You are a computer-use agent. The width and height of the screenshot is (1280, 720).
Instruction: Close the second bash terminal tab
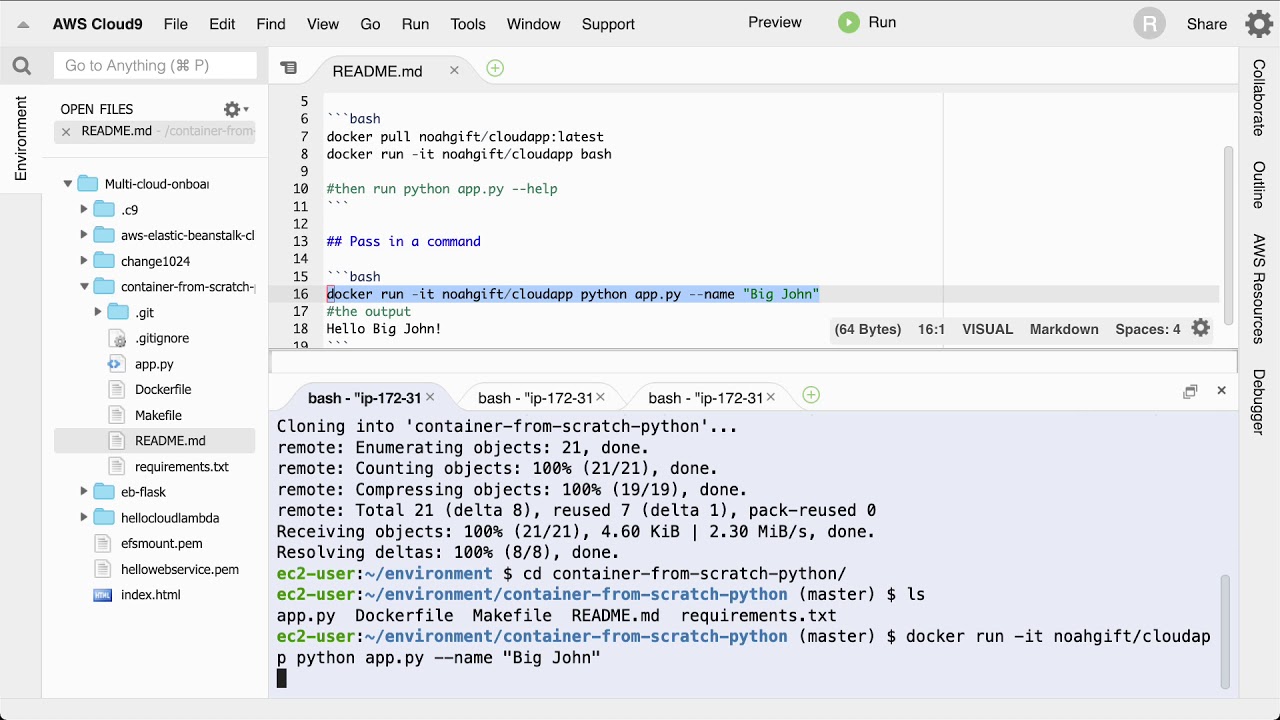pos(601,398)
